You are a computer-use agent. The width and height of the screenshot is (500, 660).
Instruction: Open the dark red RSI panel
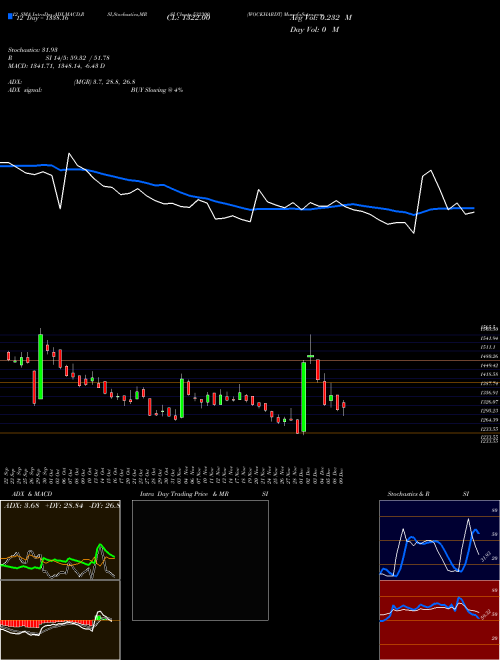(439, 620)
